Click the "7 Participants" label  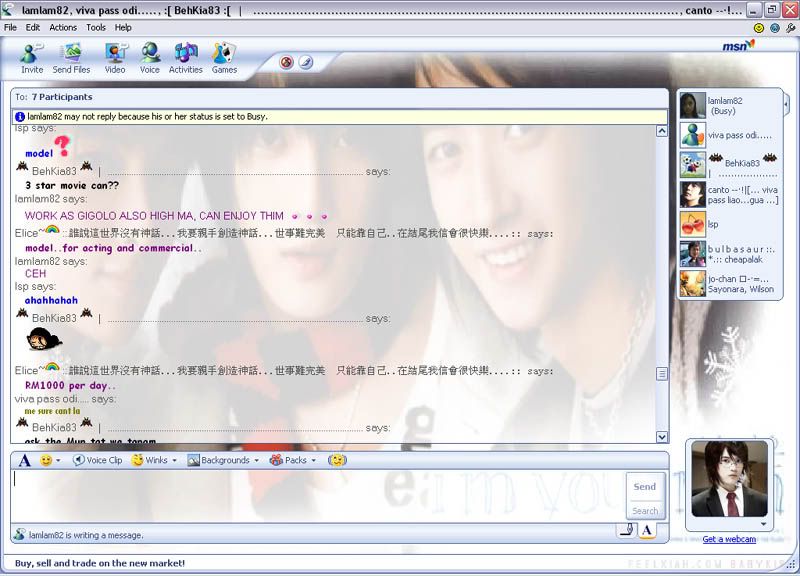(62, 97)
